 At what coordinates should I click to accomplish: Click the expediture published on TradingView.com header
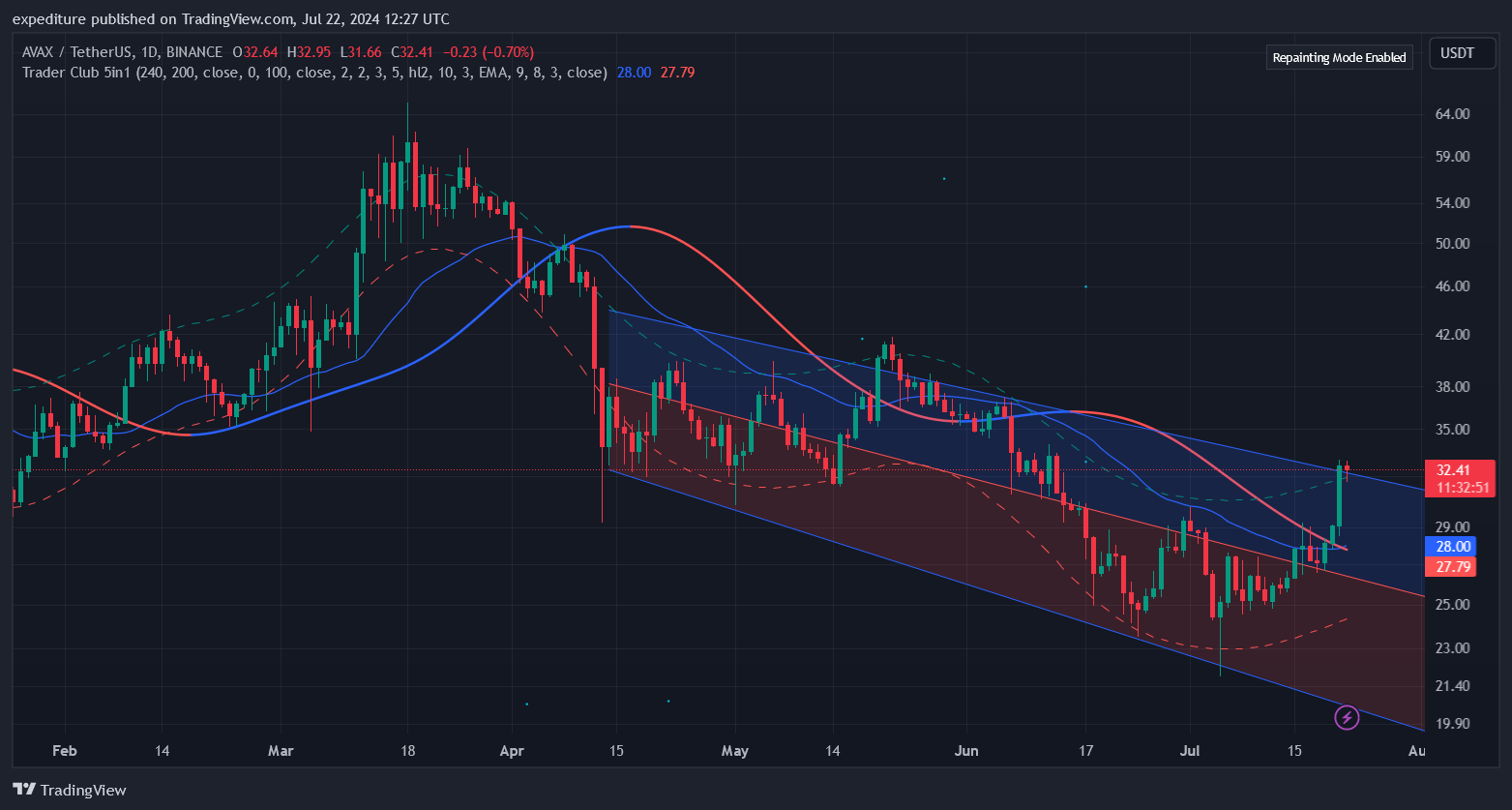click(230, 19)
